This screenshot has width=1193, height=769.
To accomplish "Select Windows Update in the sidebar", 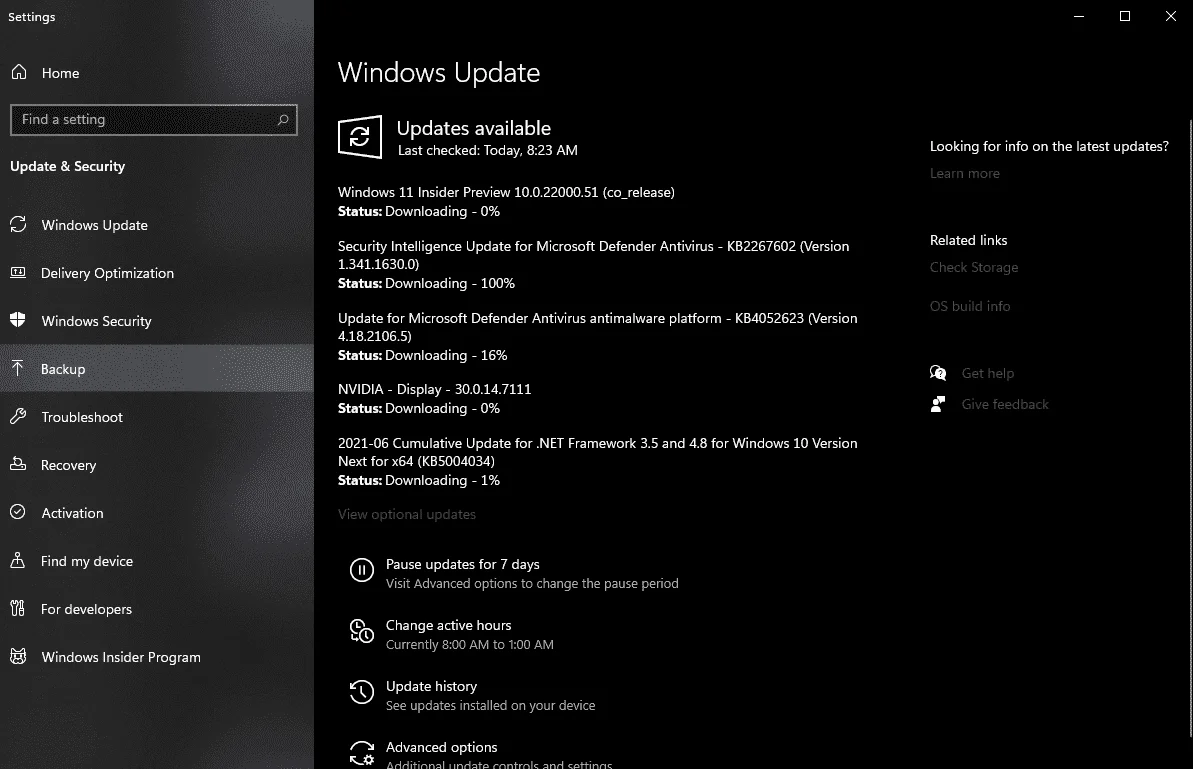I will click(157, 224).
